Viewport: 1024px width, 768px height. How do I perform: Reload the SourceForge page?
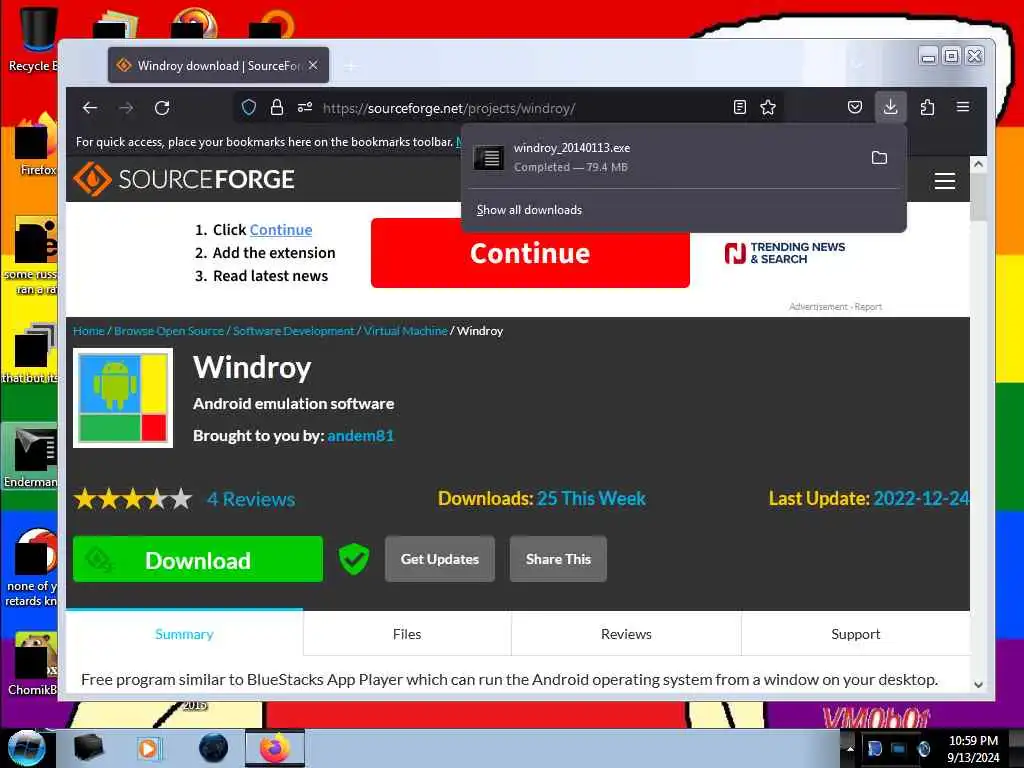click(162, 108)
